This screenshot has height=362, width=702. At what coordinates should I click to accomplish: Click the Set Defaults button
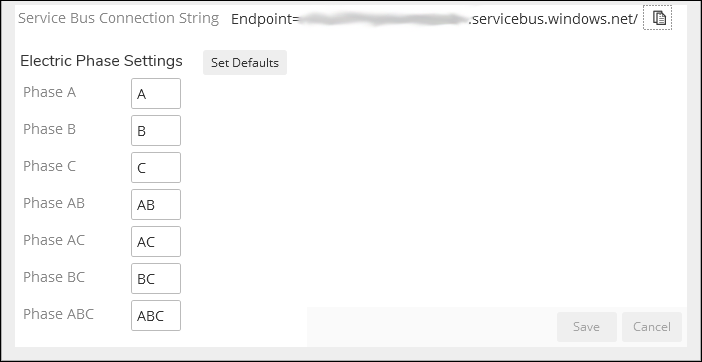tap(245, 63)
